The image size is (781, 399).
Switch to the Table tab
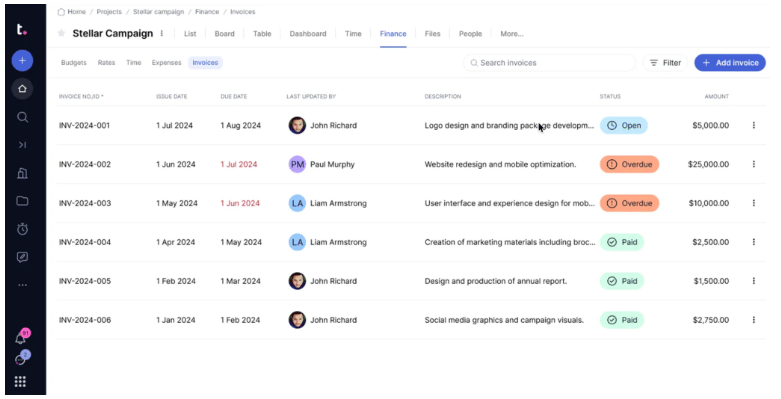(262, 34)
